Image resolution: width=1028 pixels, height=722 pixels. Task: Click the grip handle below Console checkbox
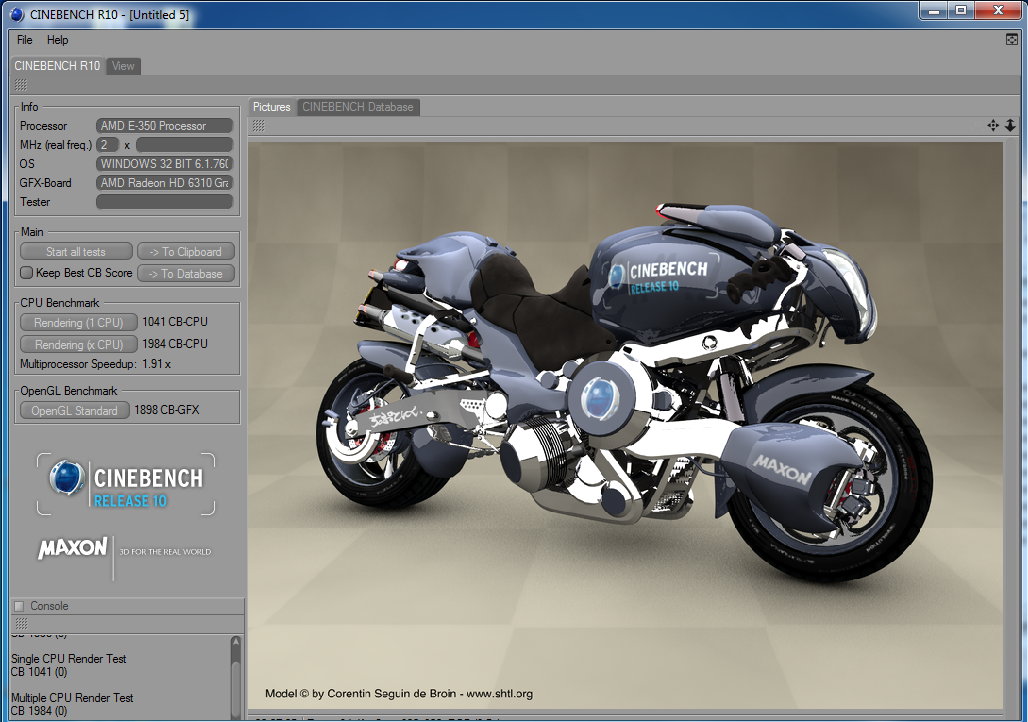(21, 623)
